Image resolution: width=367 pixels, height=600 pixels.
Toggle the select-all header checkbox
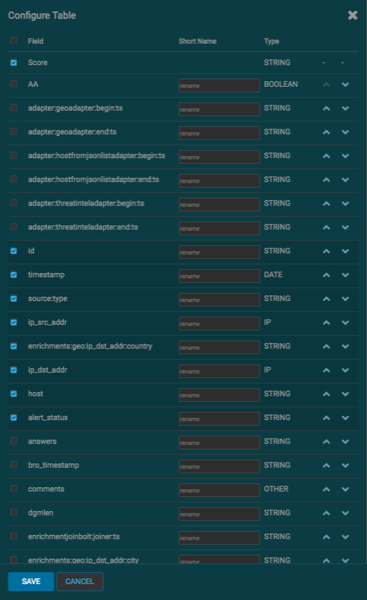pyautogui.click(x=14, y=41)
